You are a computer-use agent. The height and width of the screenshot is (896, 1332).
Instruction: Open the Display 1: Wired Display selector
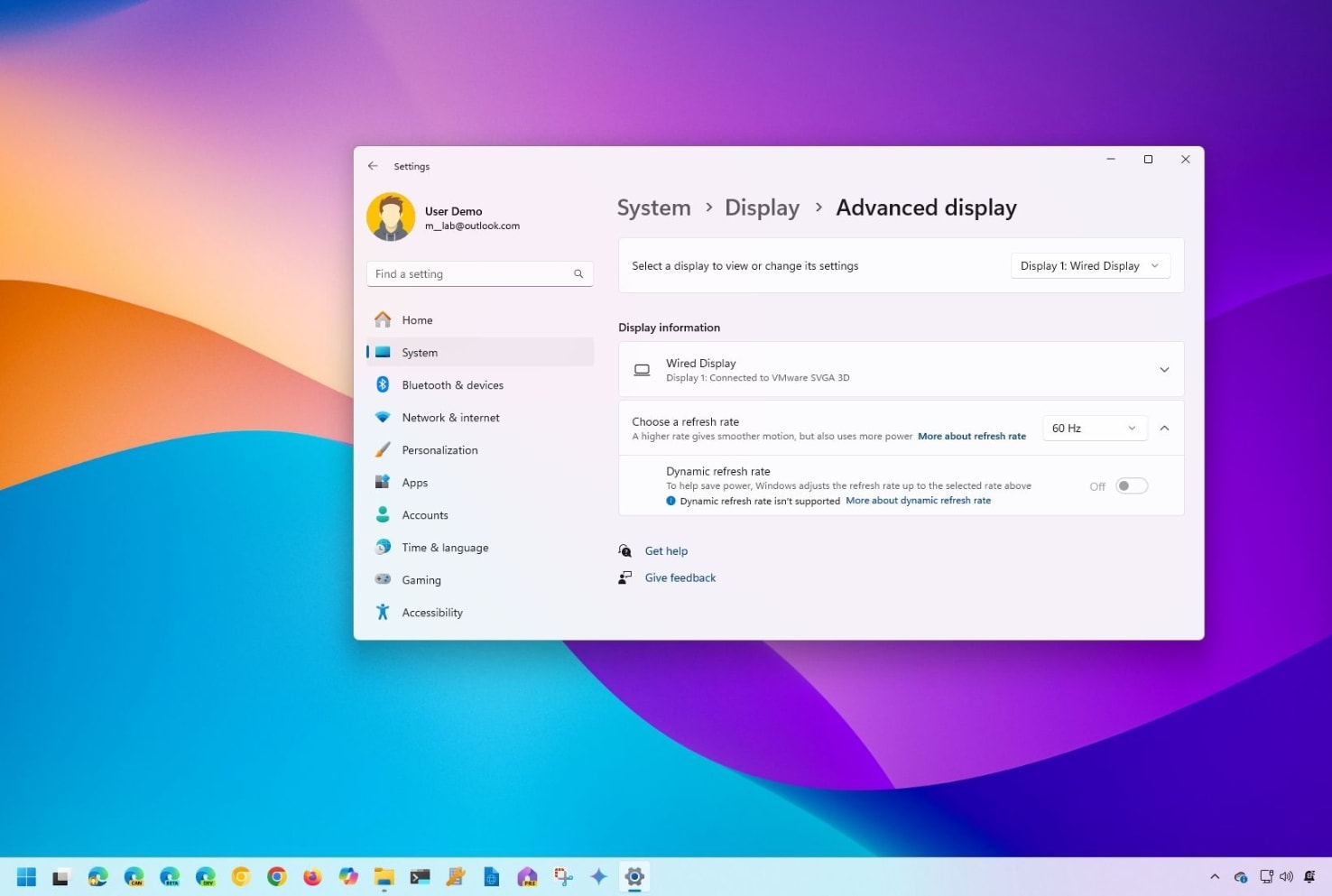[1089, 265]
